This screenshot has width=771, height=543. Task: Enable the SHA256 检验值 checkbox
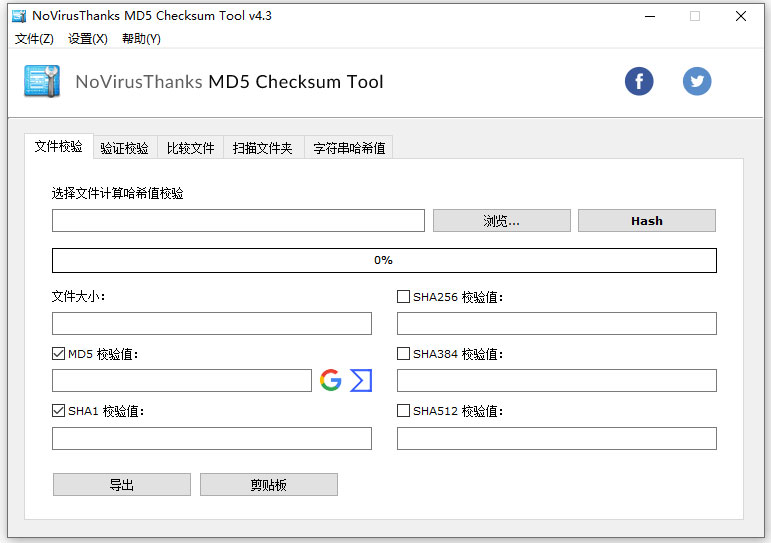(x=403, y=297)
